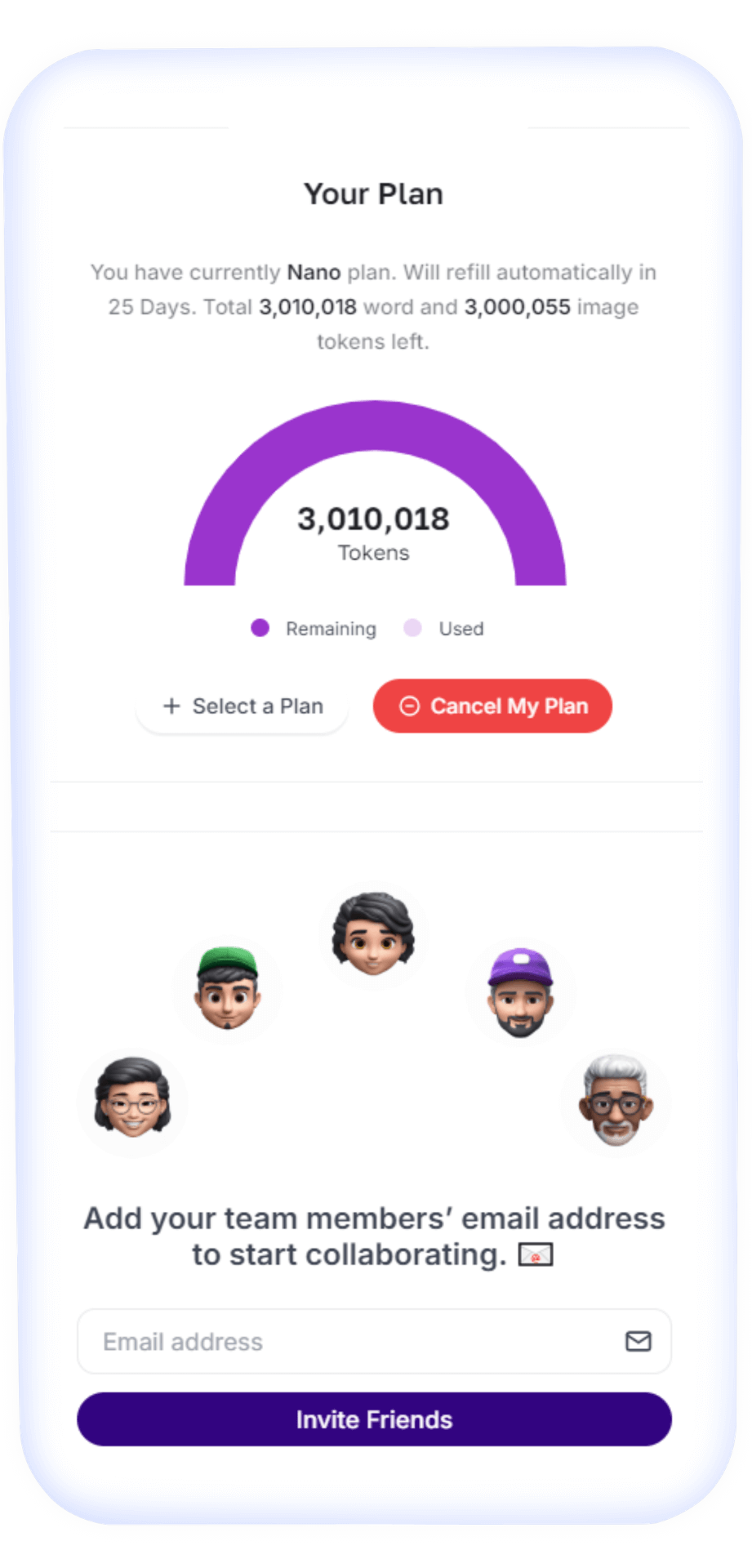752x1568 pixels.
Task: Click the envelope emoji after collaborating text
Action: [536, 1254]
